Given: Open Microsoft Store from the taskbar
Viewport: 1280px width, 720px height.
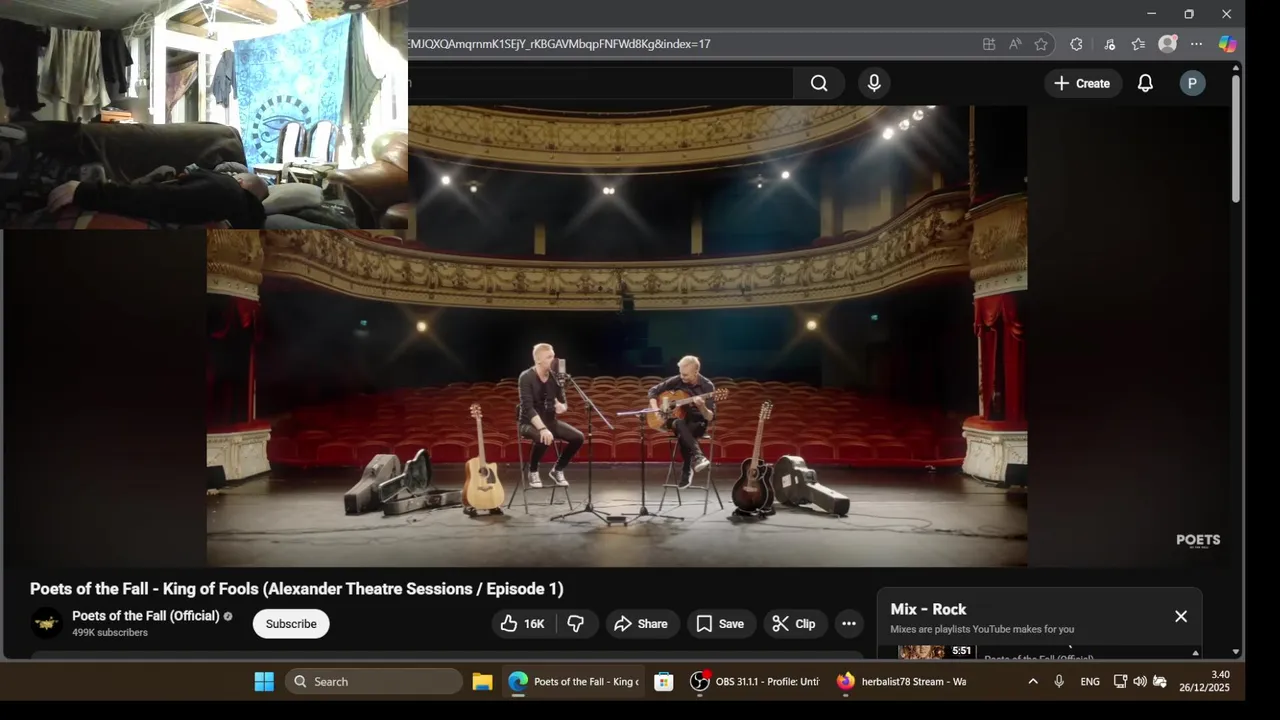Looking at the screenshot, I should (x=663, y=682).
